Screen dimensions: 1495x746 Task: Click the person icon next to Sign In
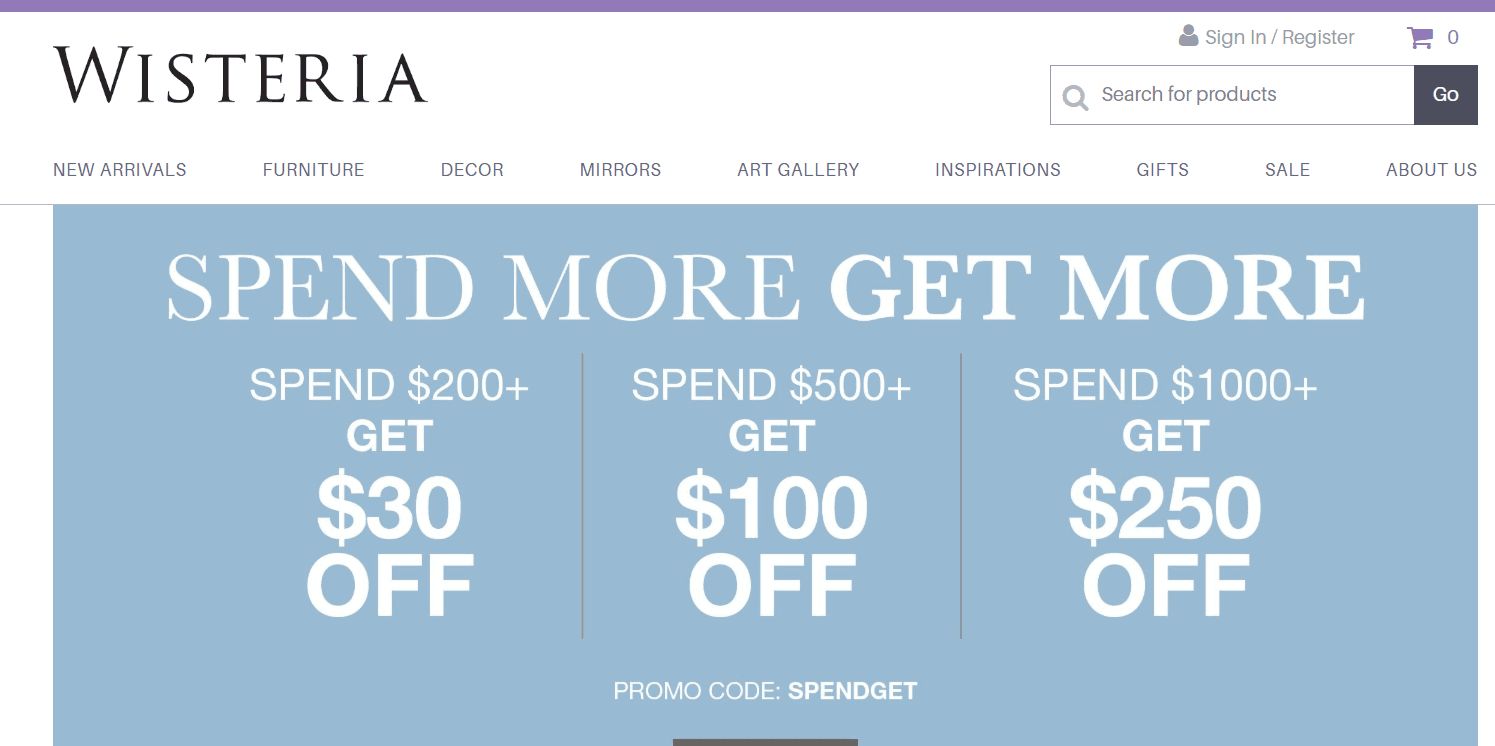tap(1188, 36)
